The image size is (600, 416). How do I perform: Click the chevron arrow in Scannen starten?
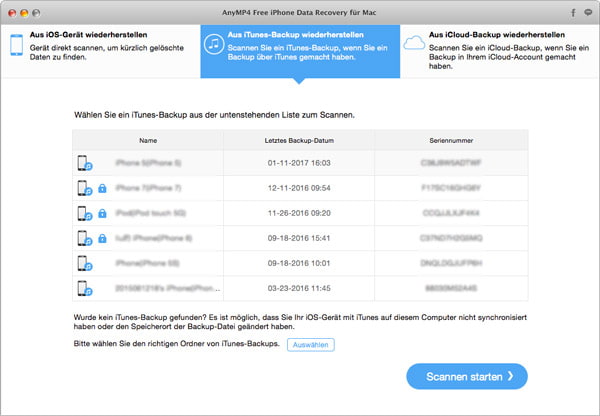click(x=510, y=376)
